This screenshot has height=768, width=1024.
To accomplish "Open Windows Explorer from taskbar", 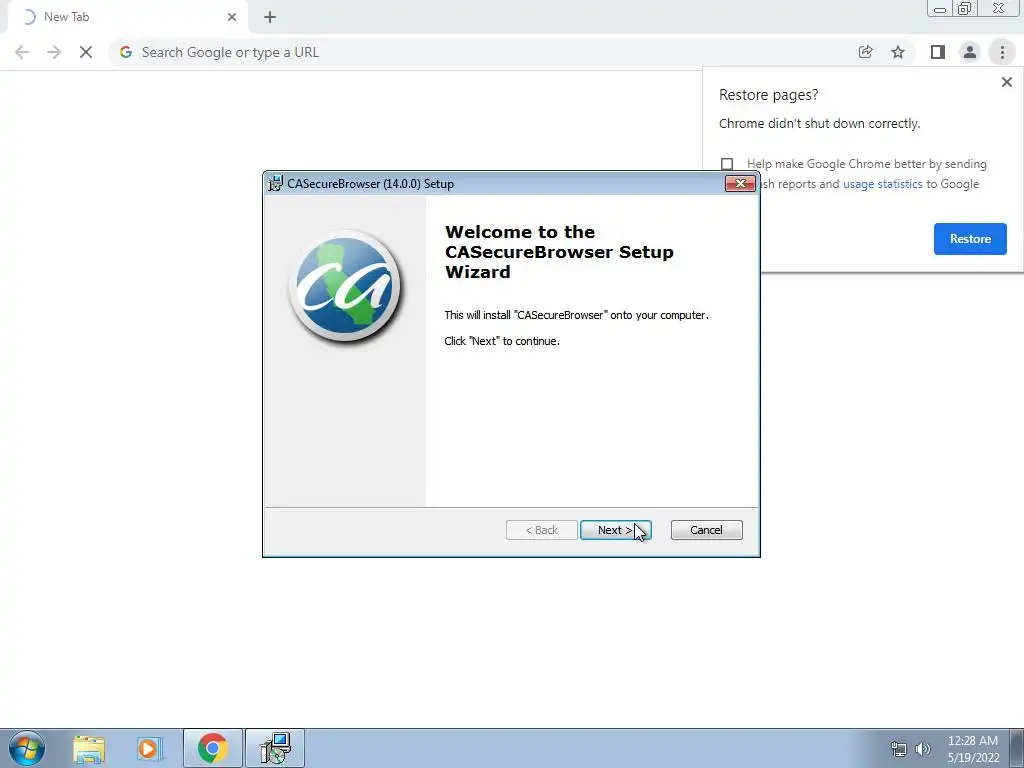I will 89,748.
